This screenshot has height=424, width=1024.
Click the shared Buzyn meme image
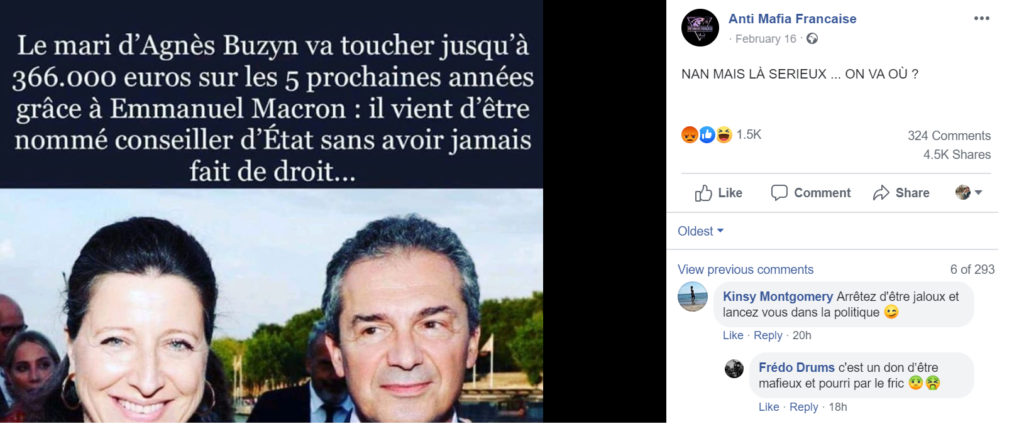click(272, 211)
